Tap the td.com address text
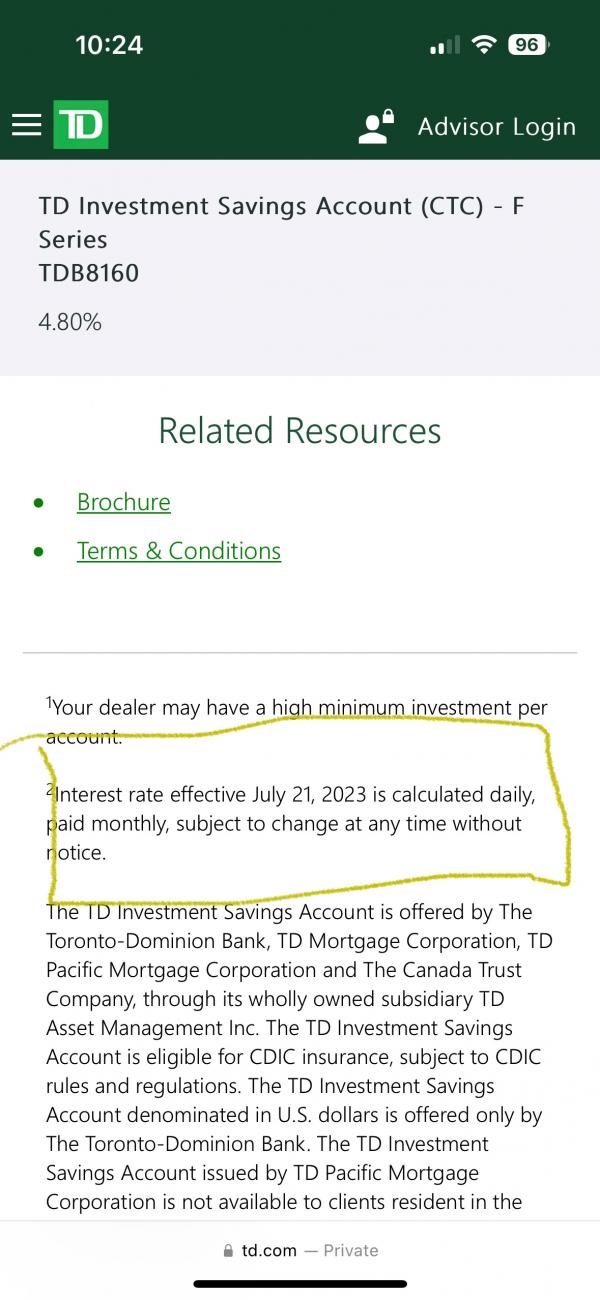Screen dimensions: 600x1300 (x=269, y=1250)
